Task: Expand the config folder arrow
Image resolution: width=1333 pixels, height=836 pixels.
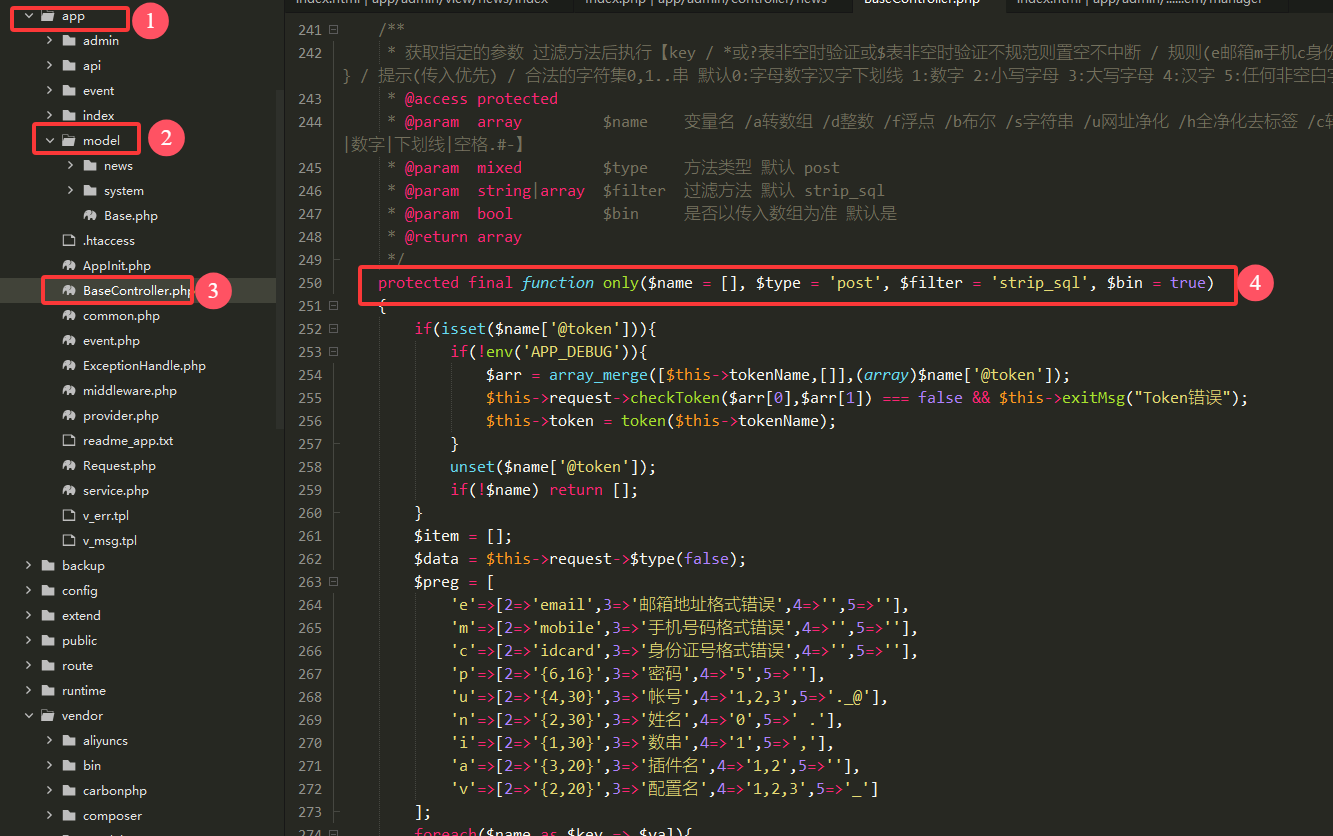Action: tap(29, 591)
